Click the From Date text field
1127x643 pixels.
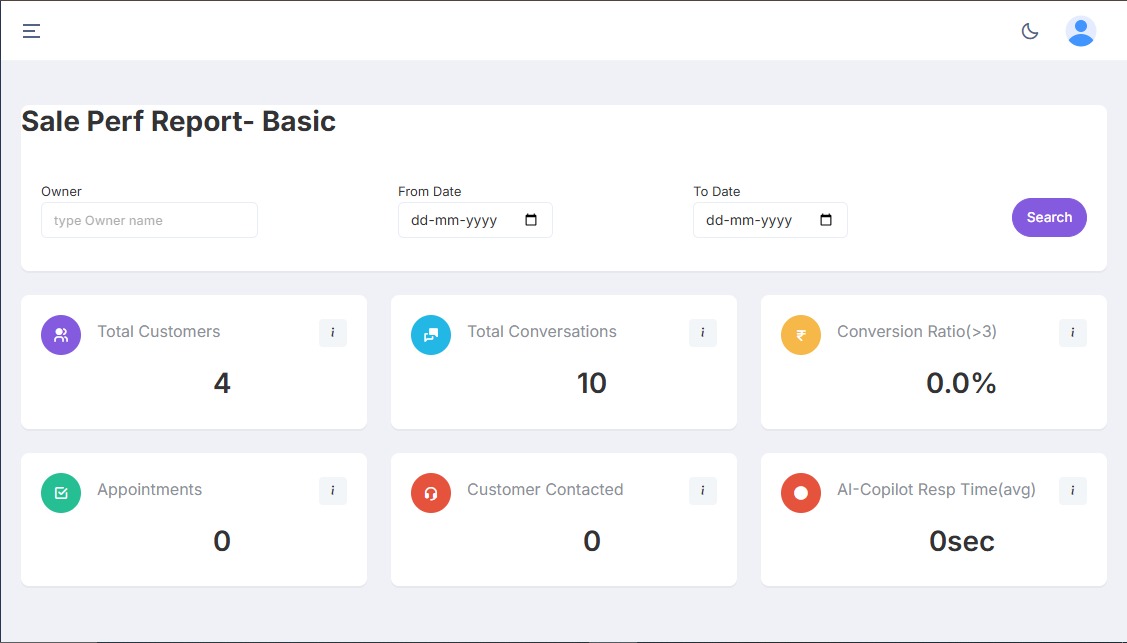pos(455,220)
